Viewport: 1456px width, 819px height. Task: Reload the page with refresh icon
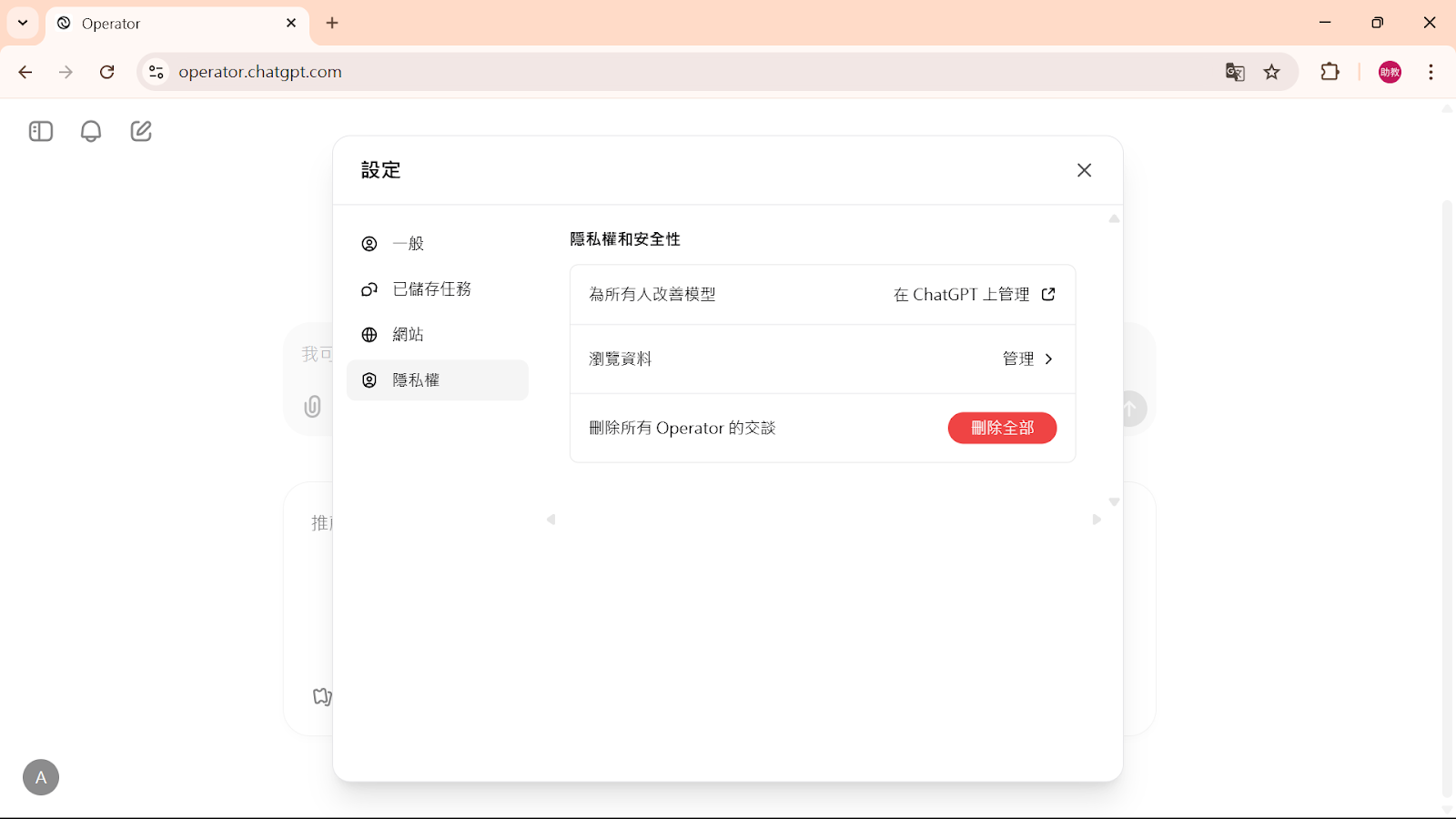click(x=107, y=72)
